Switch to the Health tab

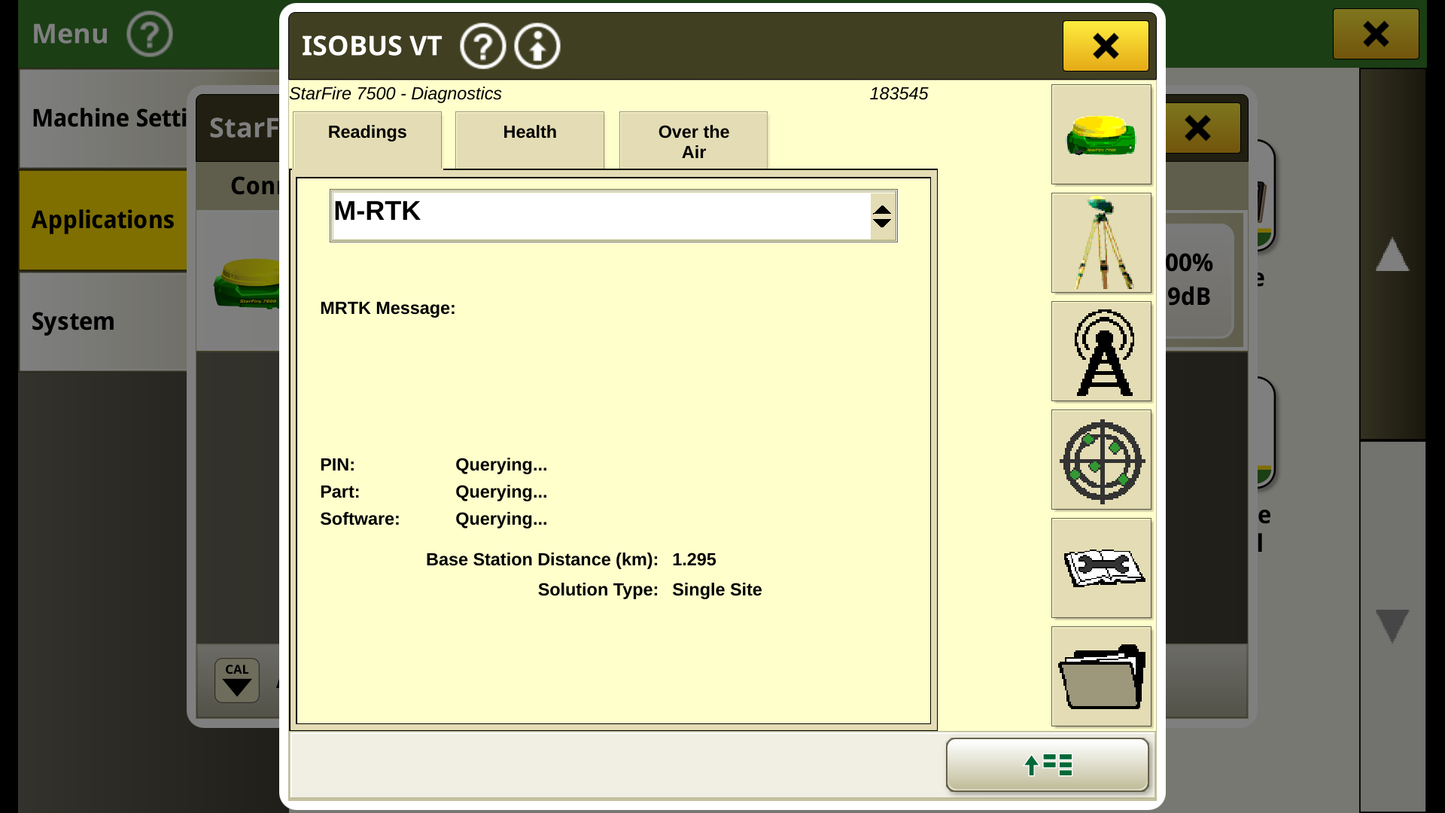point(530,140)
